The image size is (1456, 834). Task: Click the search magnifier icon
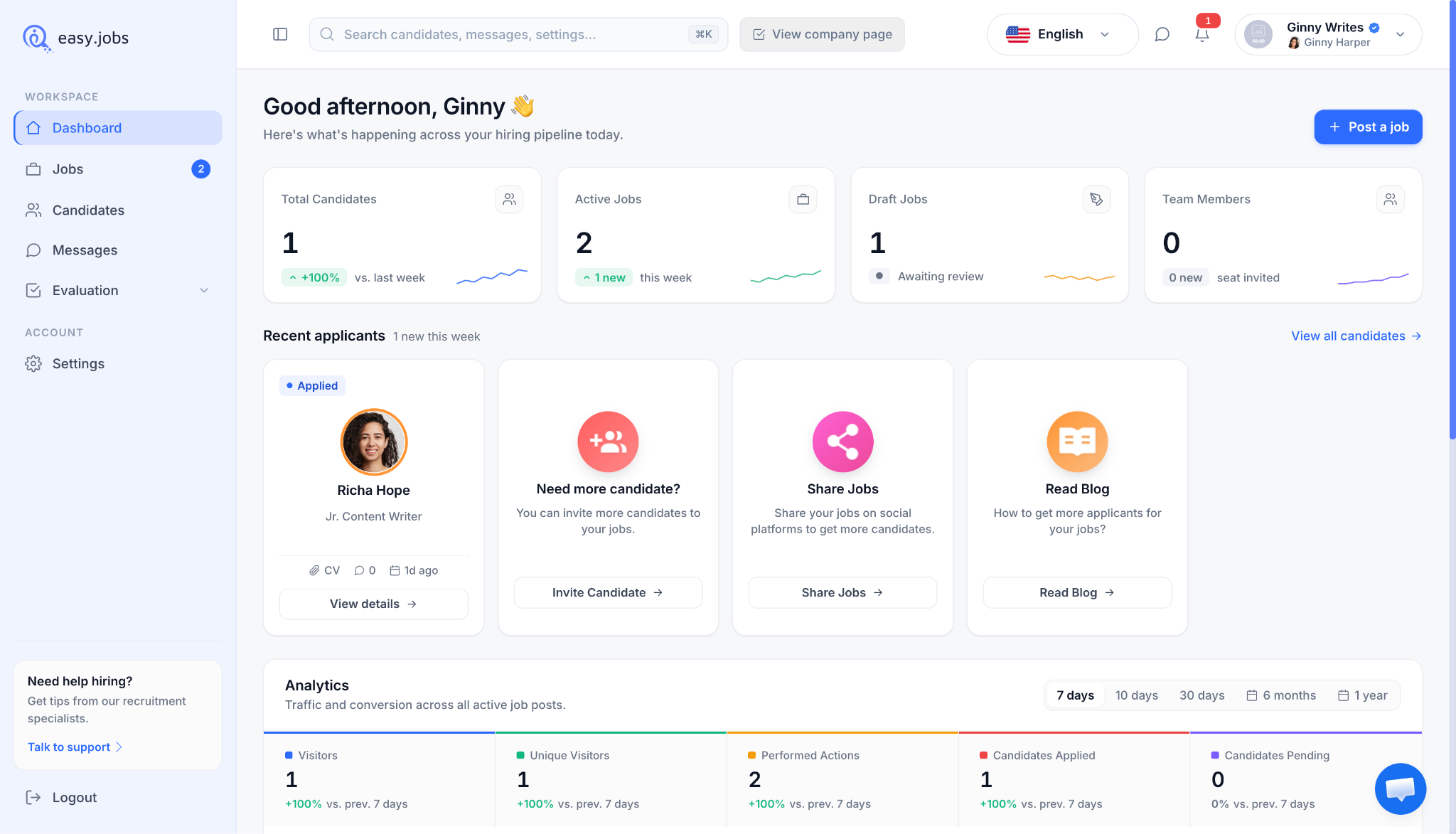(x=327, y=34)
